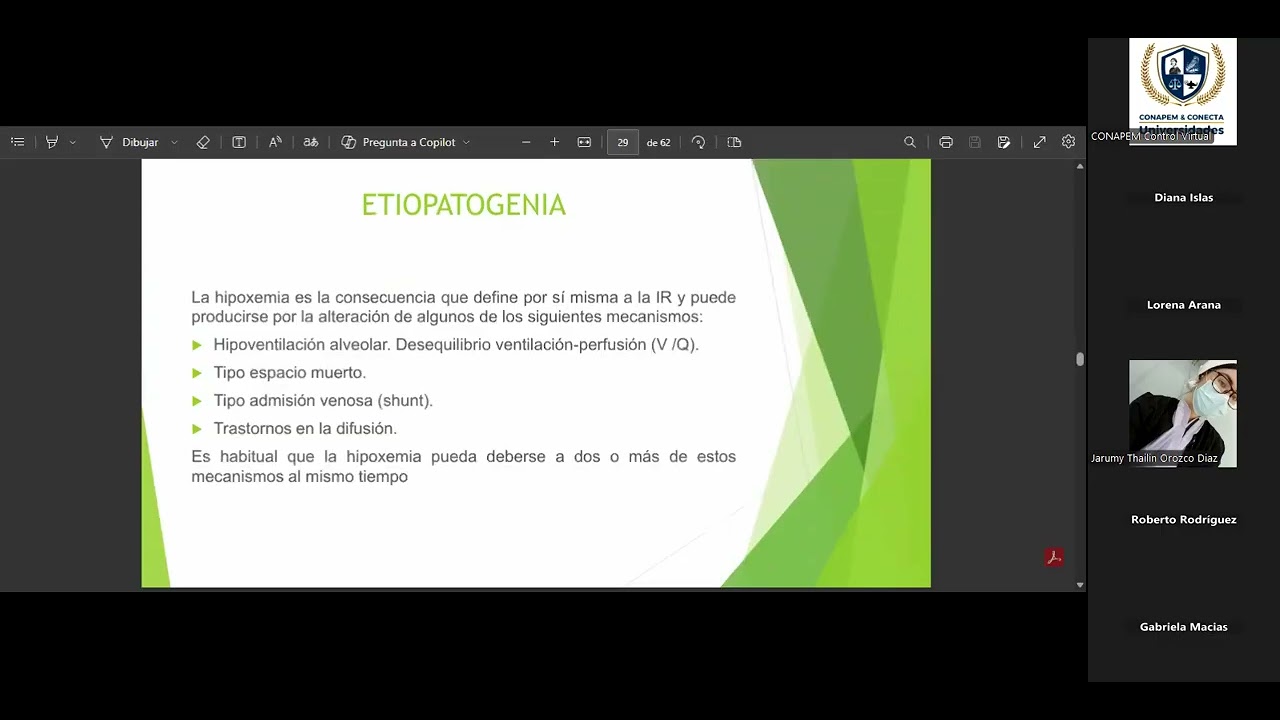
Task: Click the red Adobe Acrobat icon
Action: pos(1053,557)
